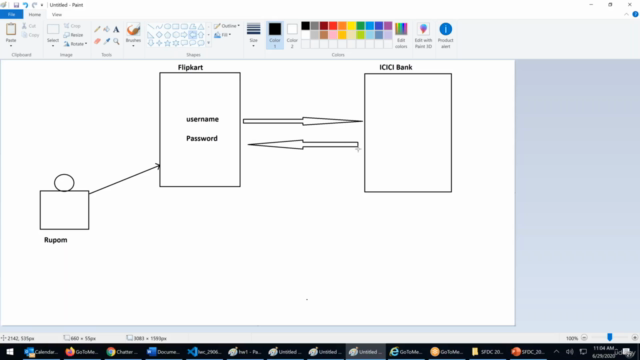Image resolution: width=640 pixels, height=360 pixels.
Task: Choose the Triangle shape in gallery
Action: pyautogui.click(x=201, y=27)
